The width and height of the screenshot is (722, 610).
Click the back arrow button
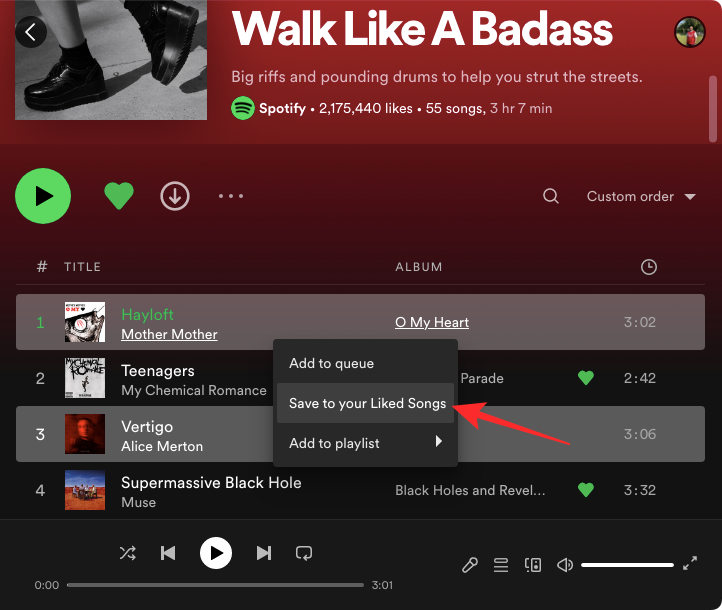[x=31, y=32]
